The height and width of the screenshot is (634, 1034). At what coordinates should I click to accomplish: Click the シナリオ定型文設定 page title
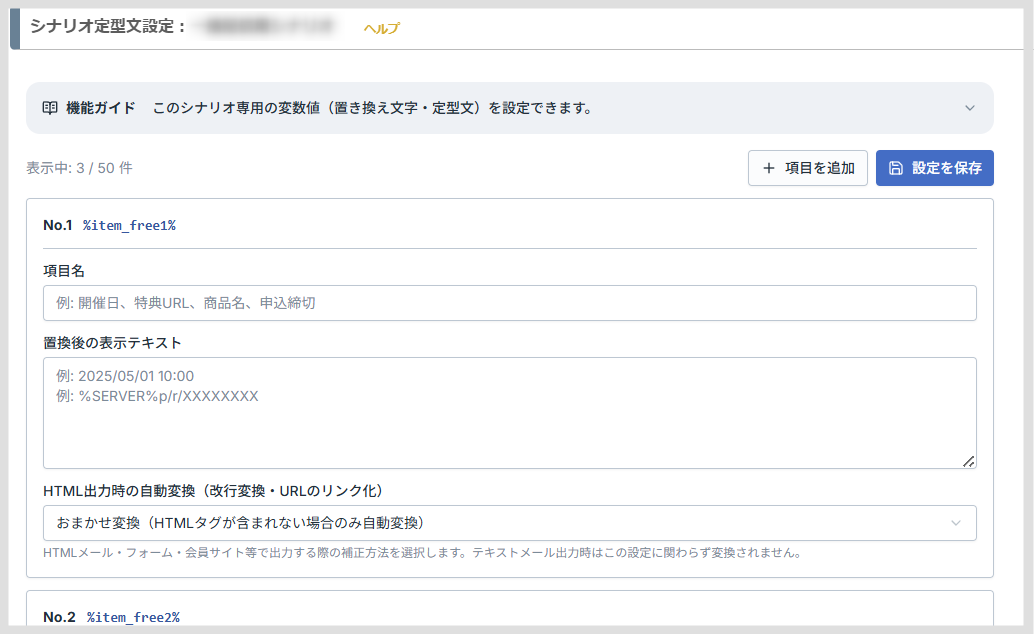click(107, 26)
